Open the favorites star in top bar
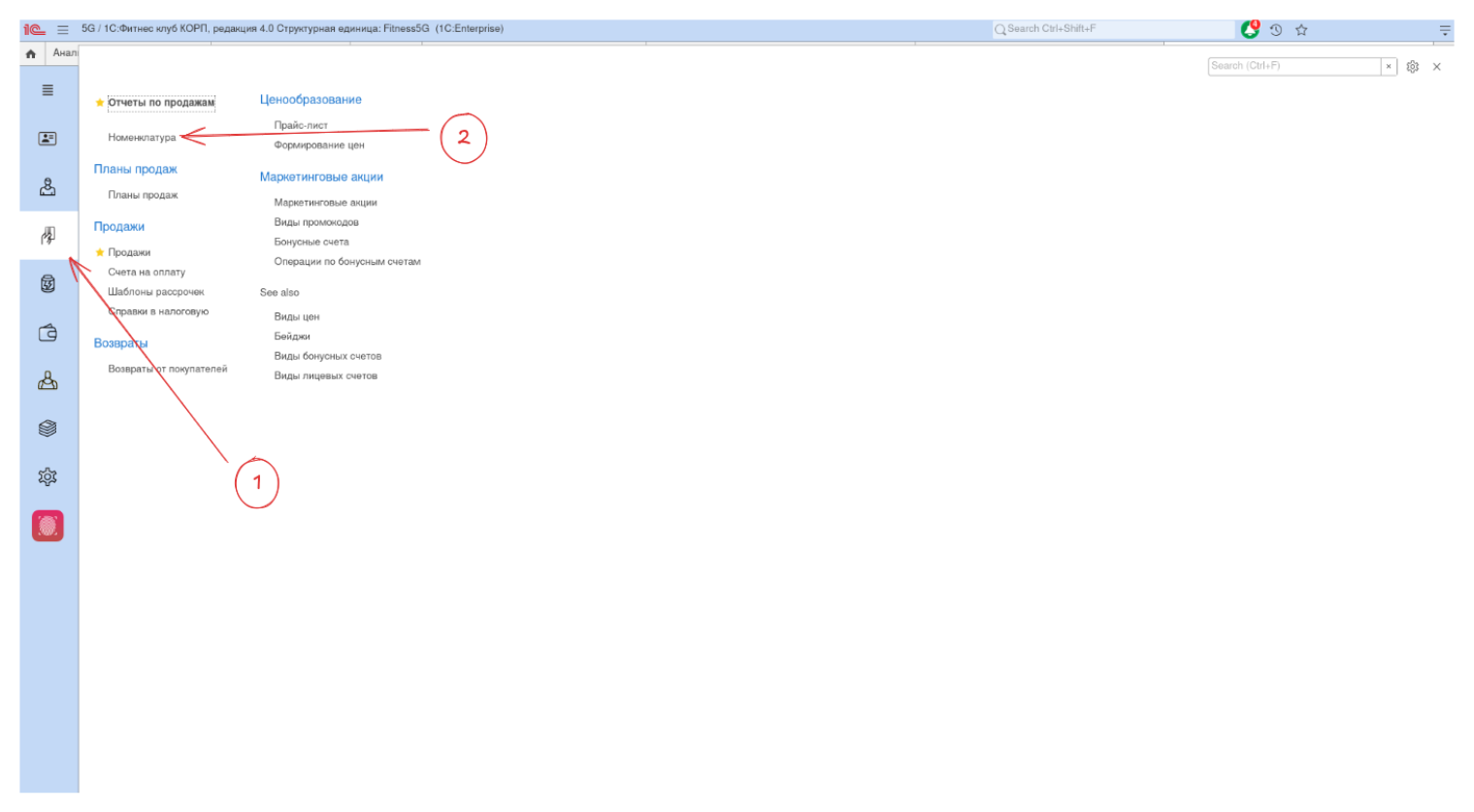This screenshot has width=1474, height=812. pyautogui.click(x=1302, y=30)
